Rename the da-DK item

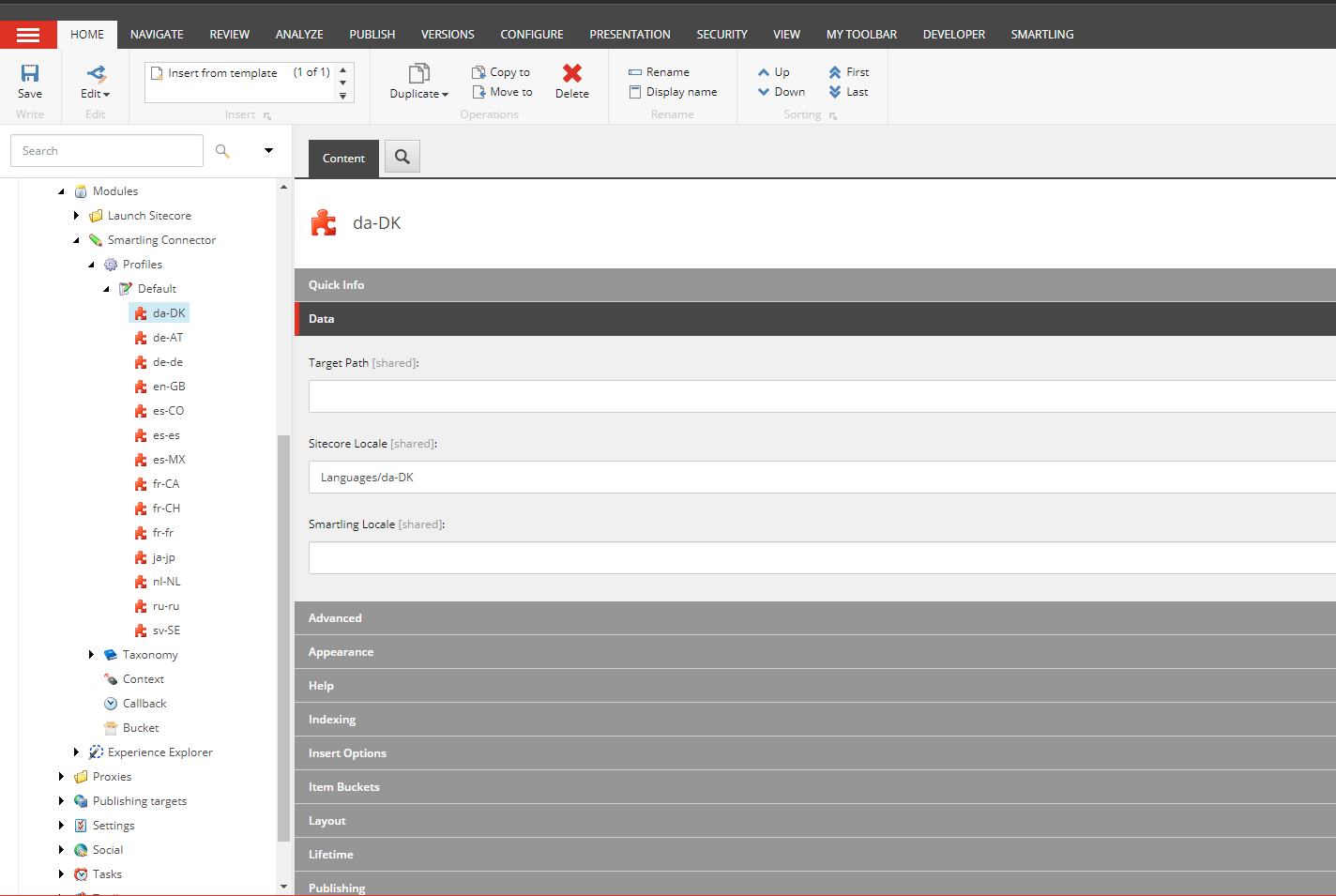(659, 72)
